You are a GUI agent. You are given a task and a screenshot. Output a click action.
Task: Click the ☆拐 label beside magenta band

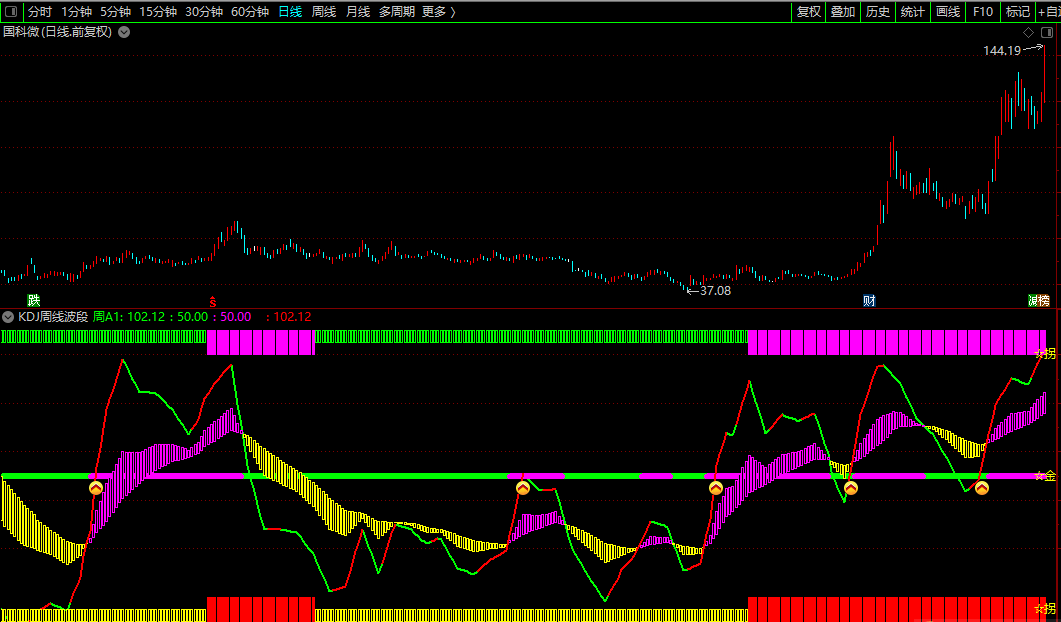[x=1045, y=353]
